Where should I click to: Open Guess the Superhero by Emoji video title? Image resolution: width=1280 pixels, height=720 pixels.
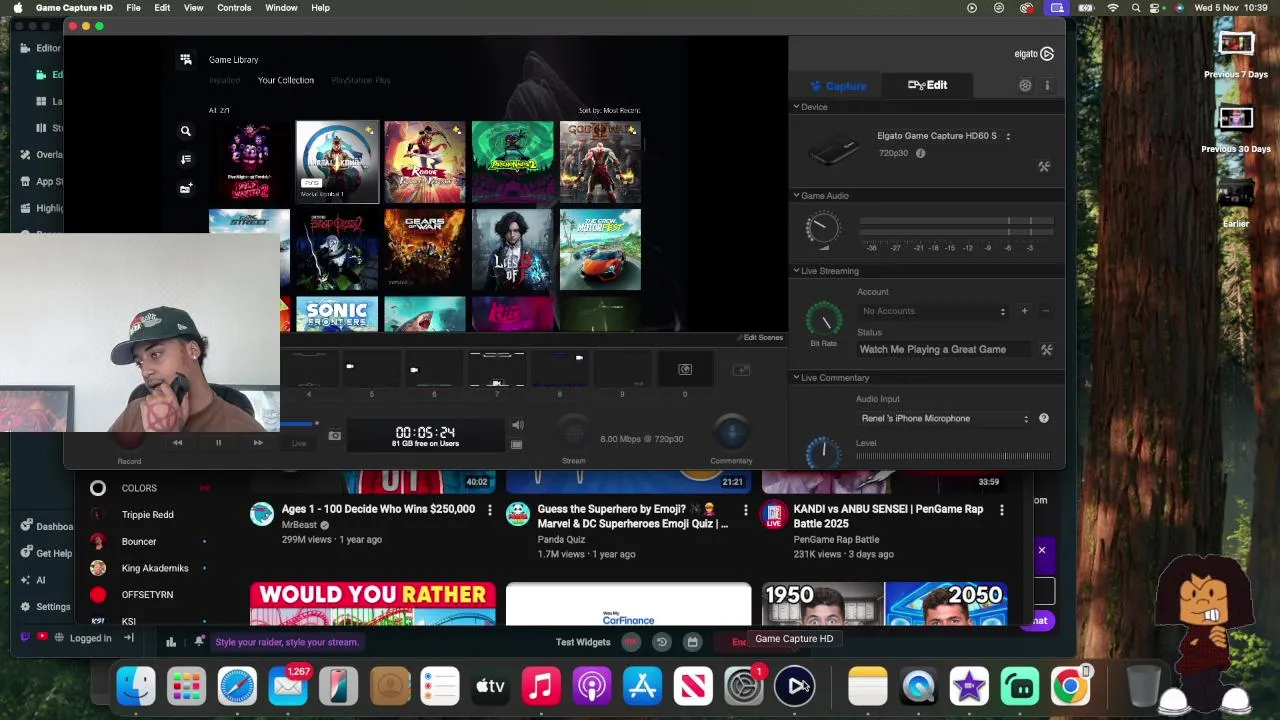tap(632, 516)
